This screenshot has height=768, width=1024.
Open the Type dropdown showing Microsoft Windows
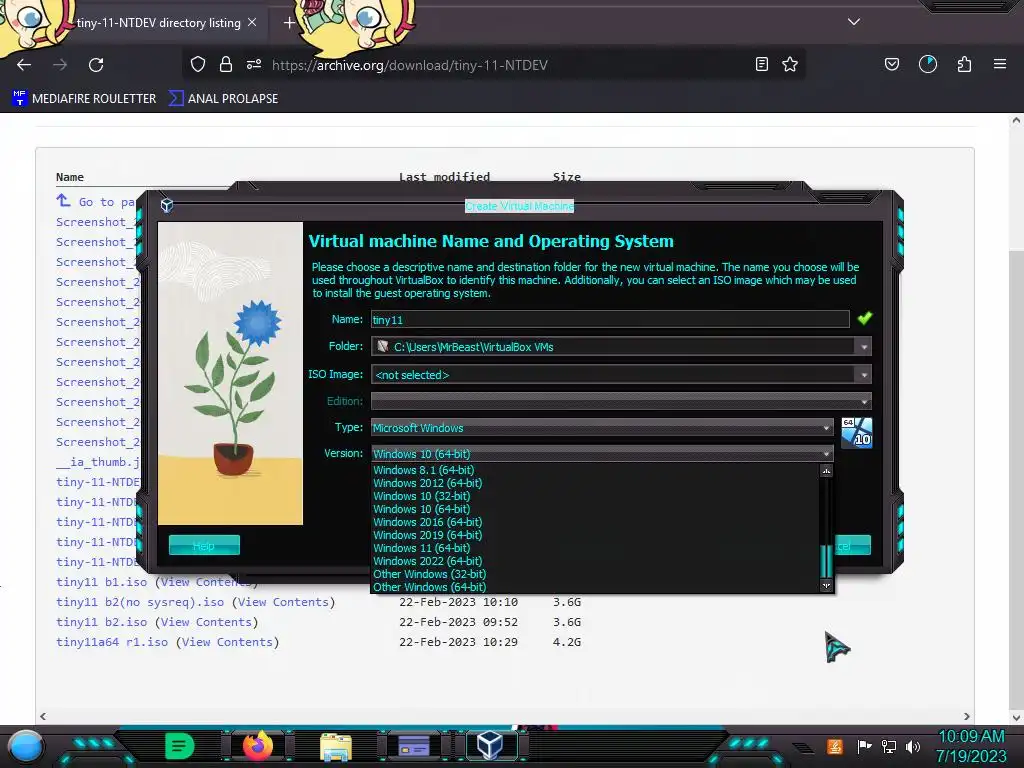pos(602,428)
